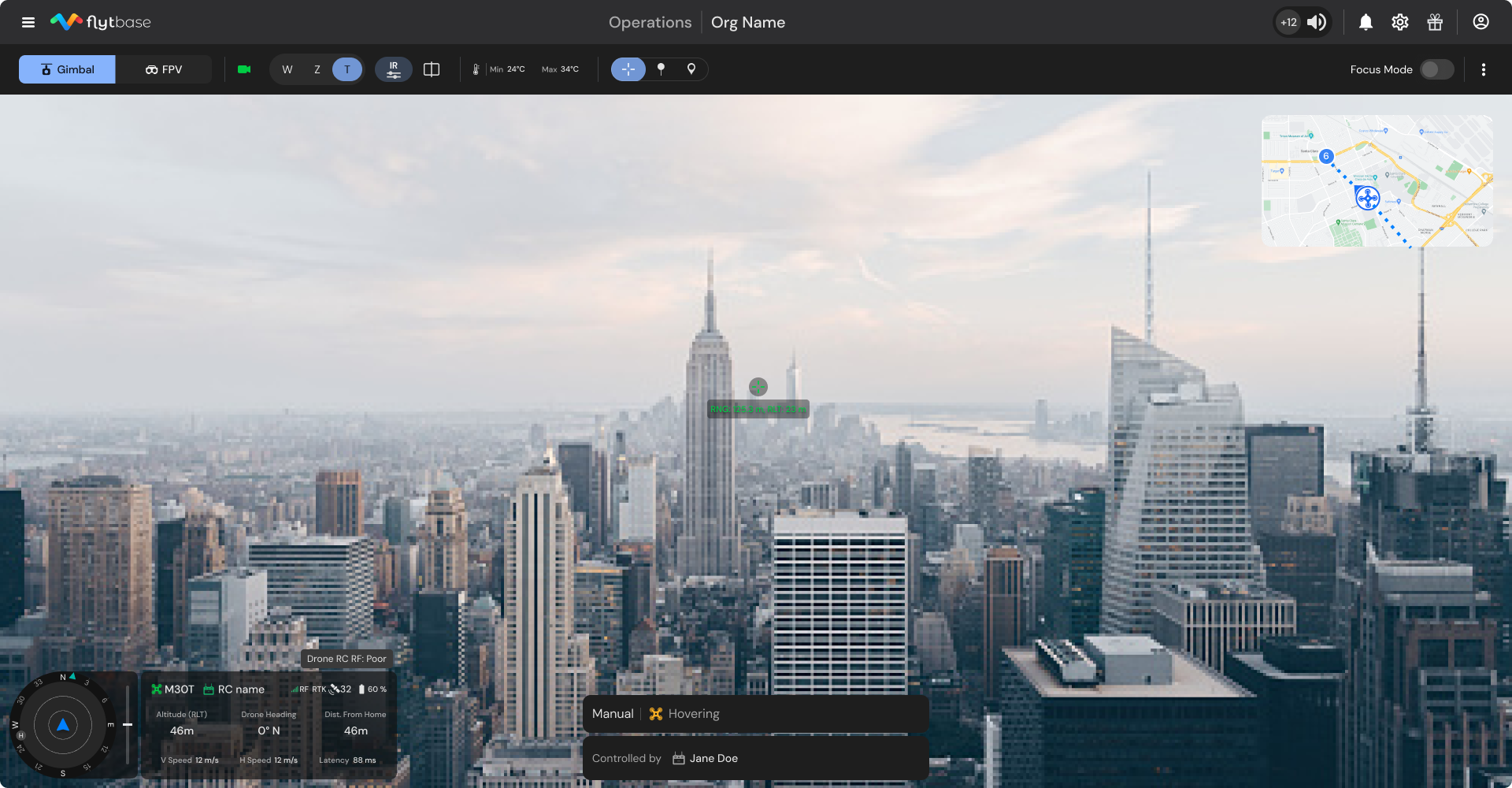This screenshot has height=788, width=1512.
Task: Click the Controlled by Jane Doe bar
Action: (x=756, y=758)
